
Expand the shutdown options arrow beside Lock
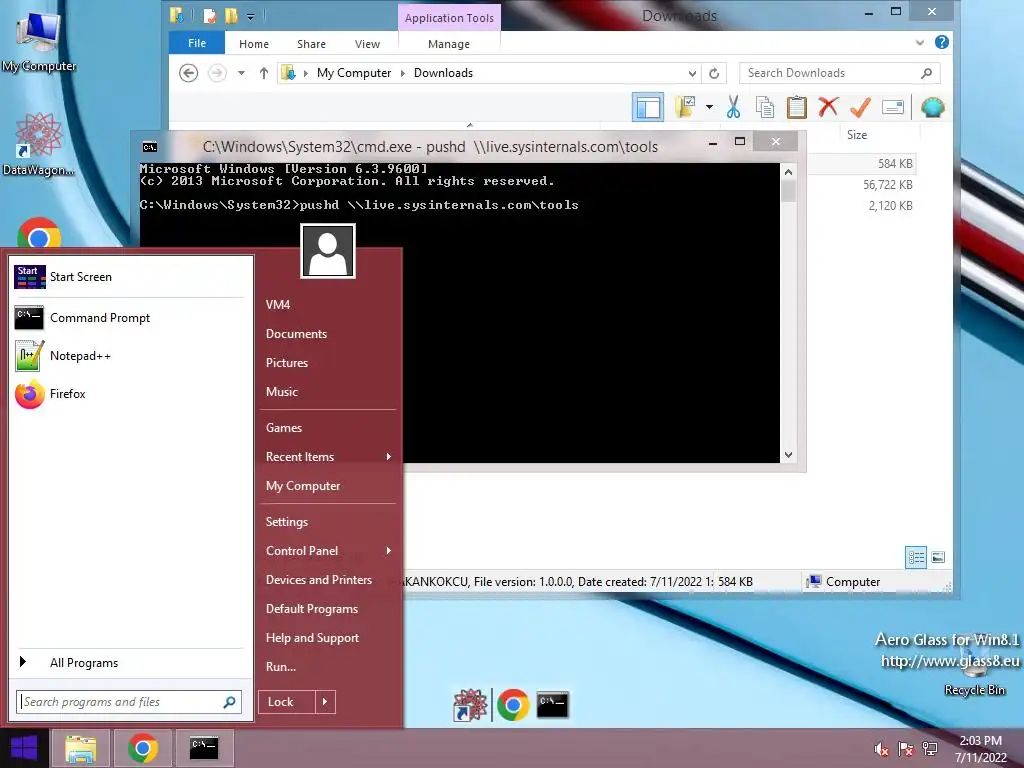point(325,702)
